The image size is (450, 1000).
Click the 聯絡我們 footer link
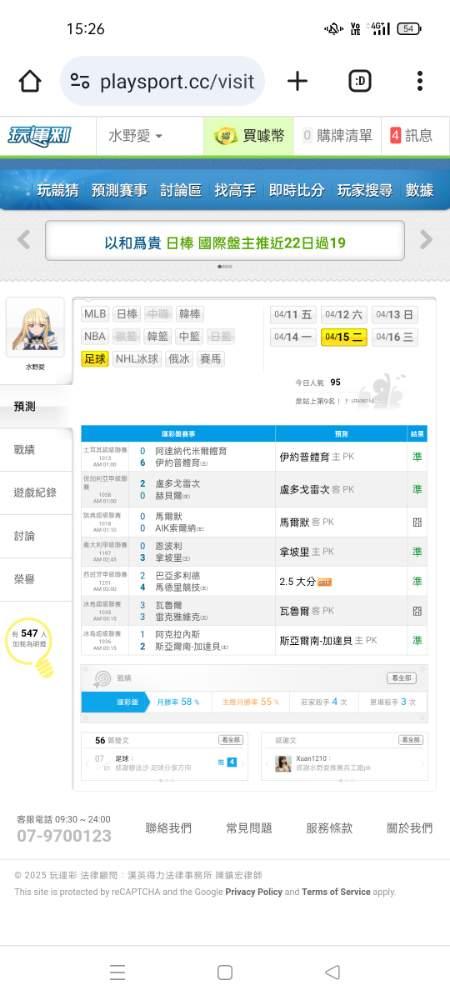[x=168, y=828]
